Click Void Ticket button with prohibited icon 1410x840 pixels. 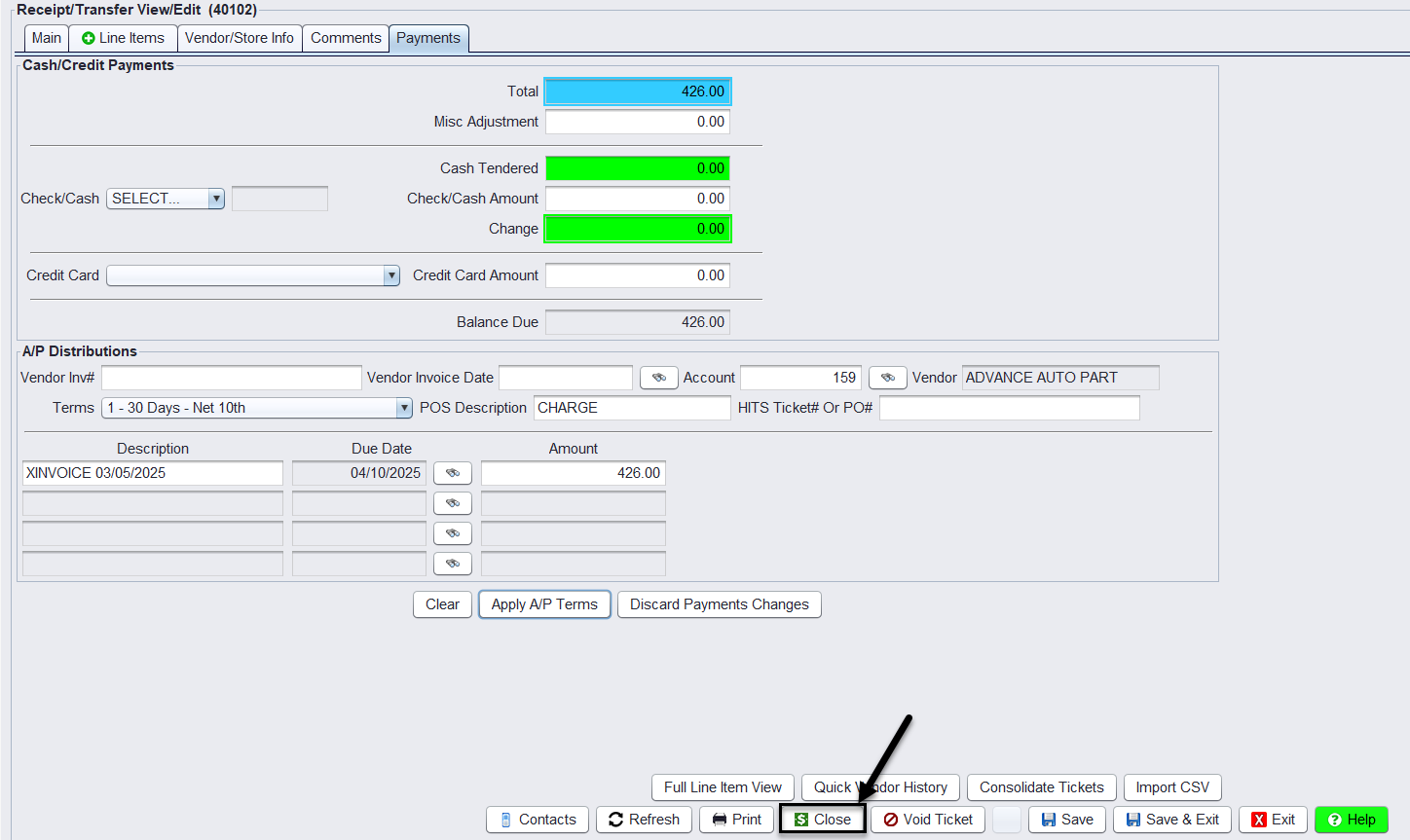tap(928, 820)
